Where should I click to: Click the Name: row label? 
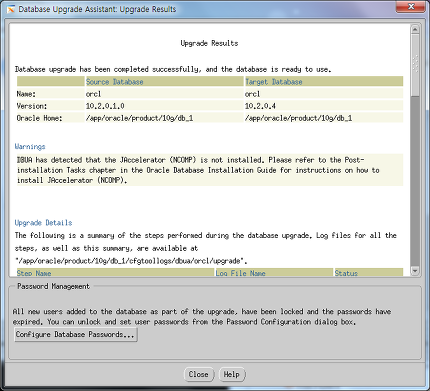point(26,94)
